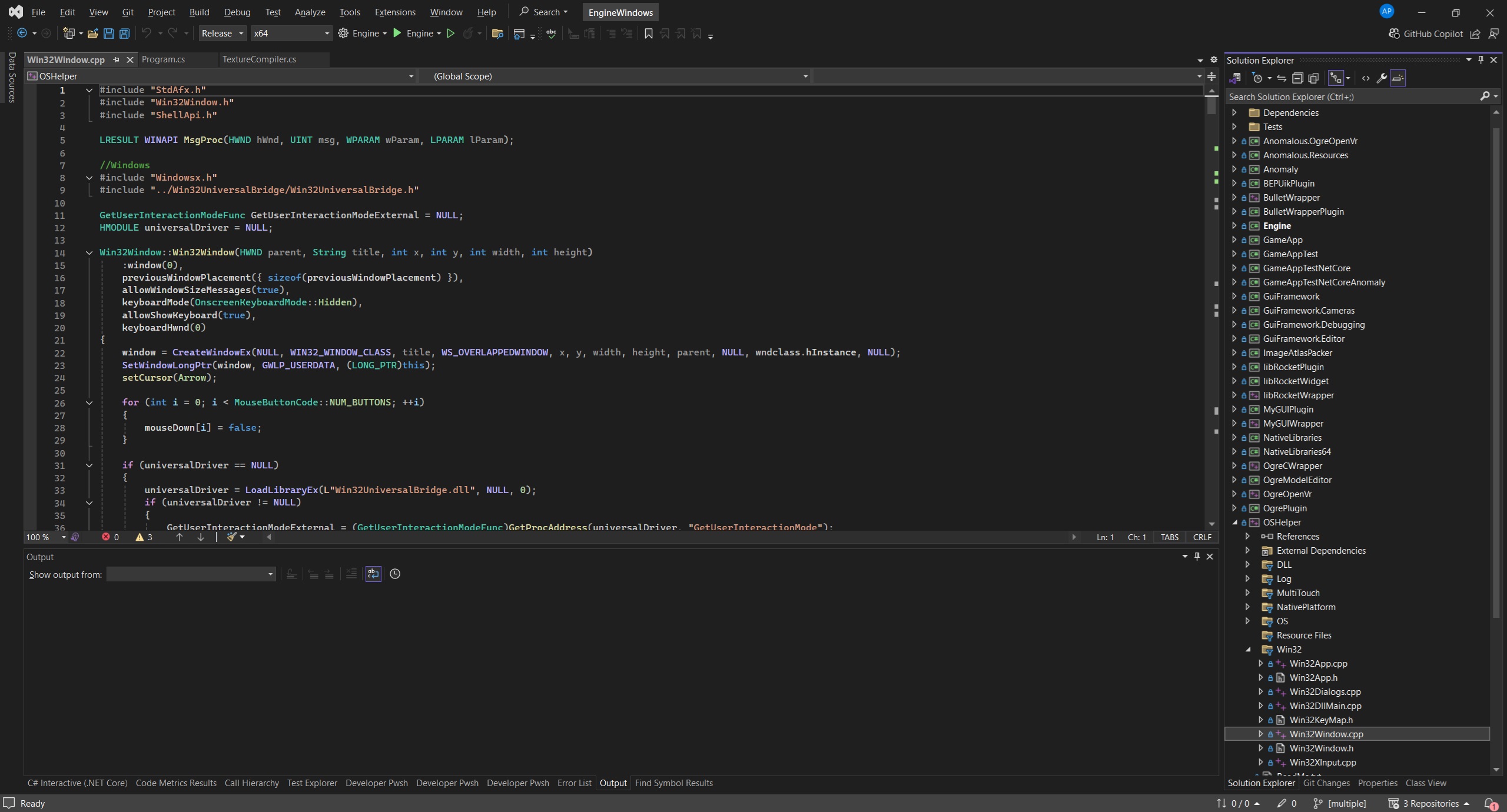Collapse the code fold at line 14

point(89,252)
